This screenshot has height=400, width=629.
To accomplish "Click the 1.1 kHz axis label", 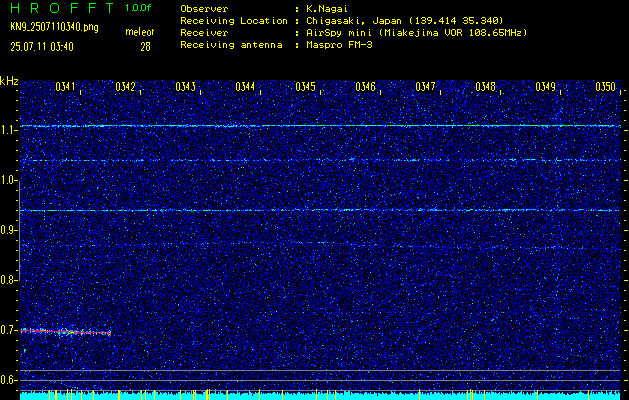I will click(x=8, y=130).
